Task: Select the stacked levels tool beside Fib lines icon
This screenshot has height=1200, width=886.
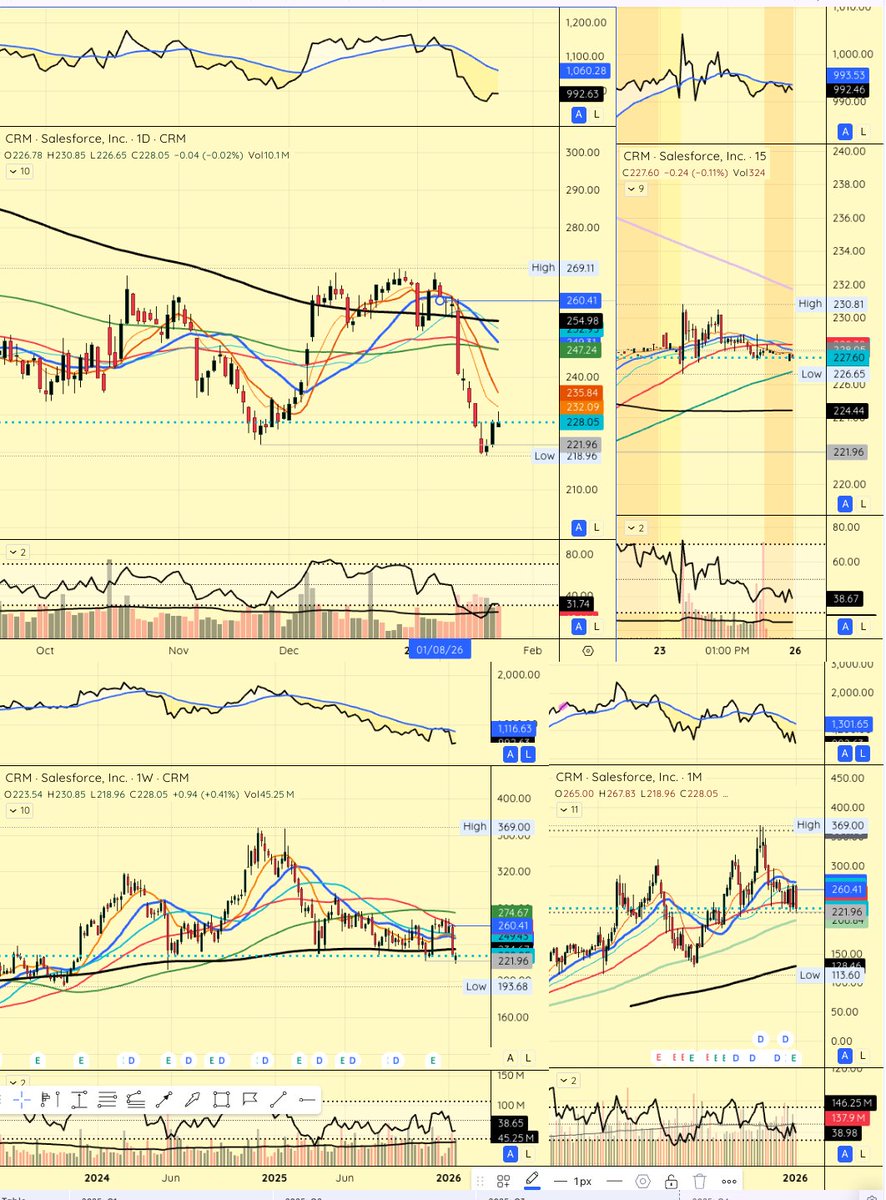Action: [136, 1099]
